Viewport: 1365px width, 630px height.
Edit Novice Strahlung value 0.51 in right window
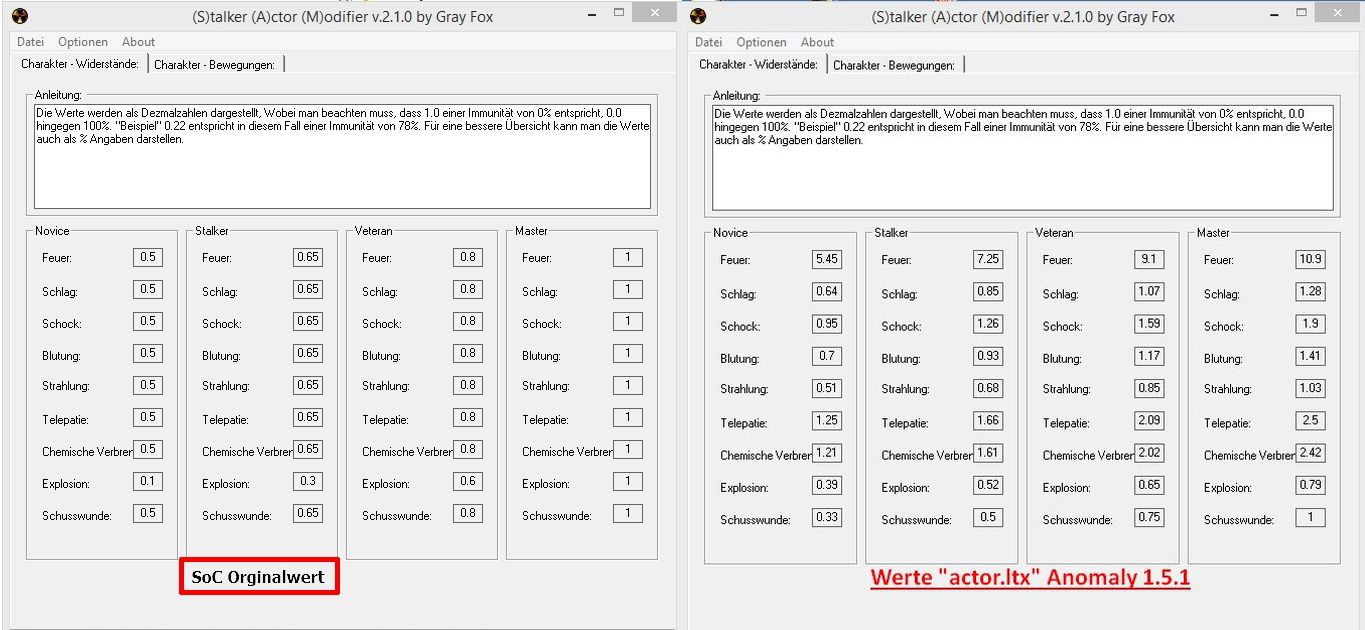(827, 388)
